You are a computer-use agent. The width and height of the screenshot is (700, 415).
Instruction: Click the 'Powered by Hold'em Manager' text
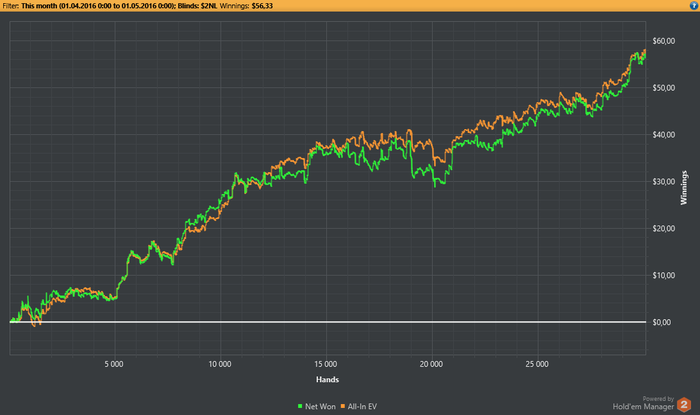coord(643,403)
